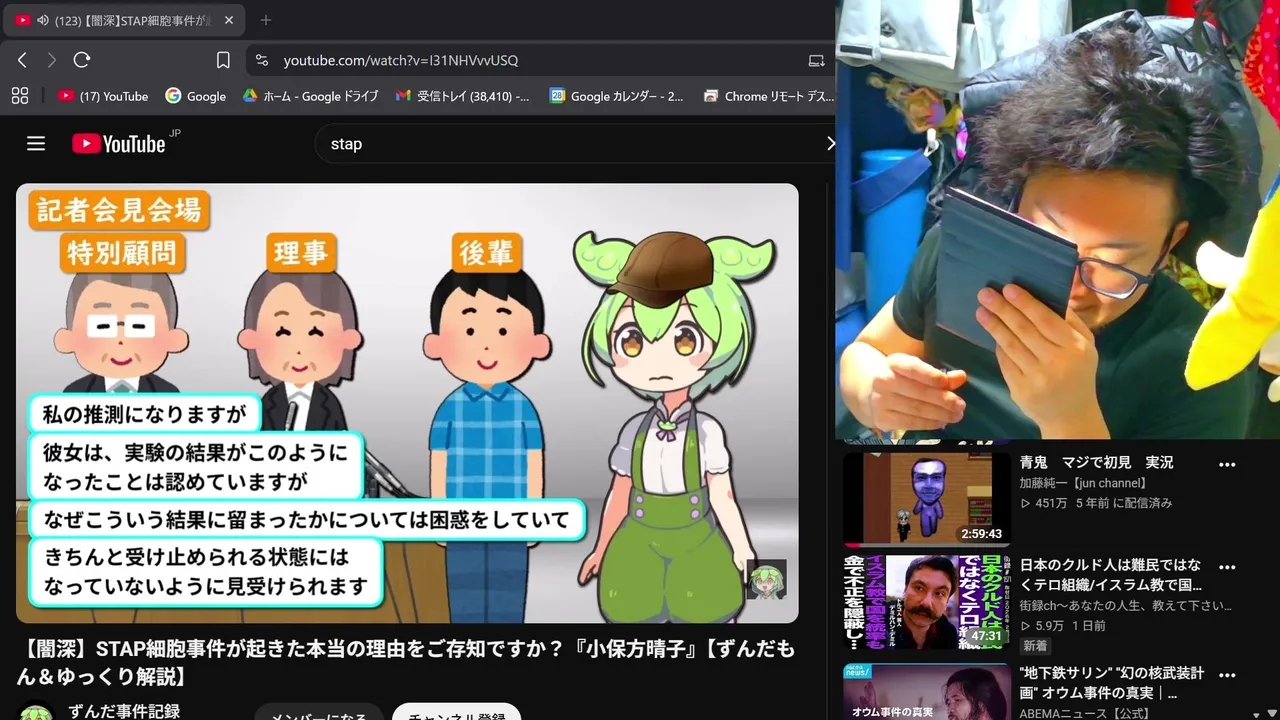Open the ずんだ事件記録 channel name
The width and height of the screenshot is (1280, 720).
(x=124, y=711)
